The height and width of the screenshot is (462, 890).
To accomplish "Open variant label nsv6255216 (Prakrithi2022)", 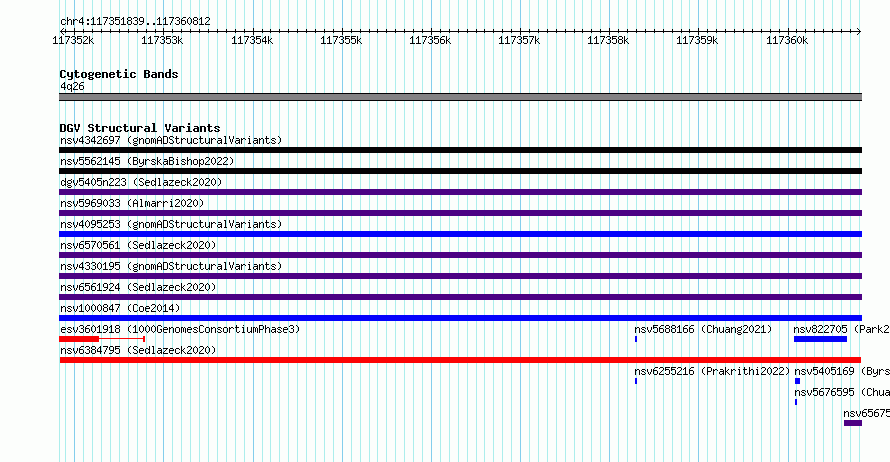I will click(712, 371).
